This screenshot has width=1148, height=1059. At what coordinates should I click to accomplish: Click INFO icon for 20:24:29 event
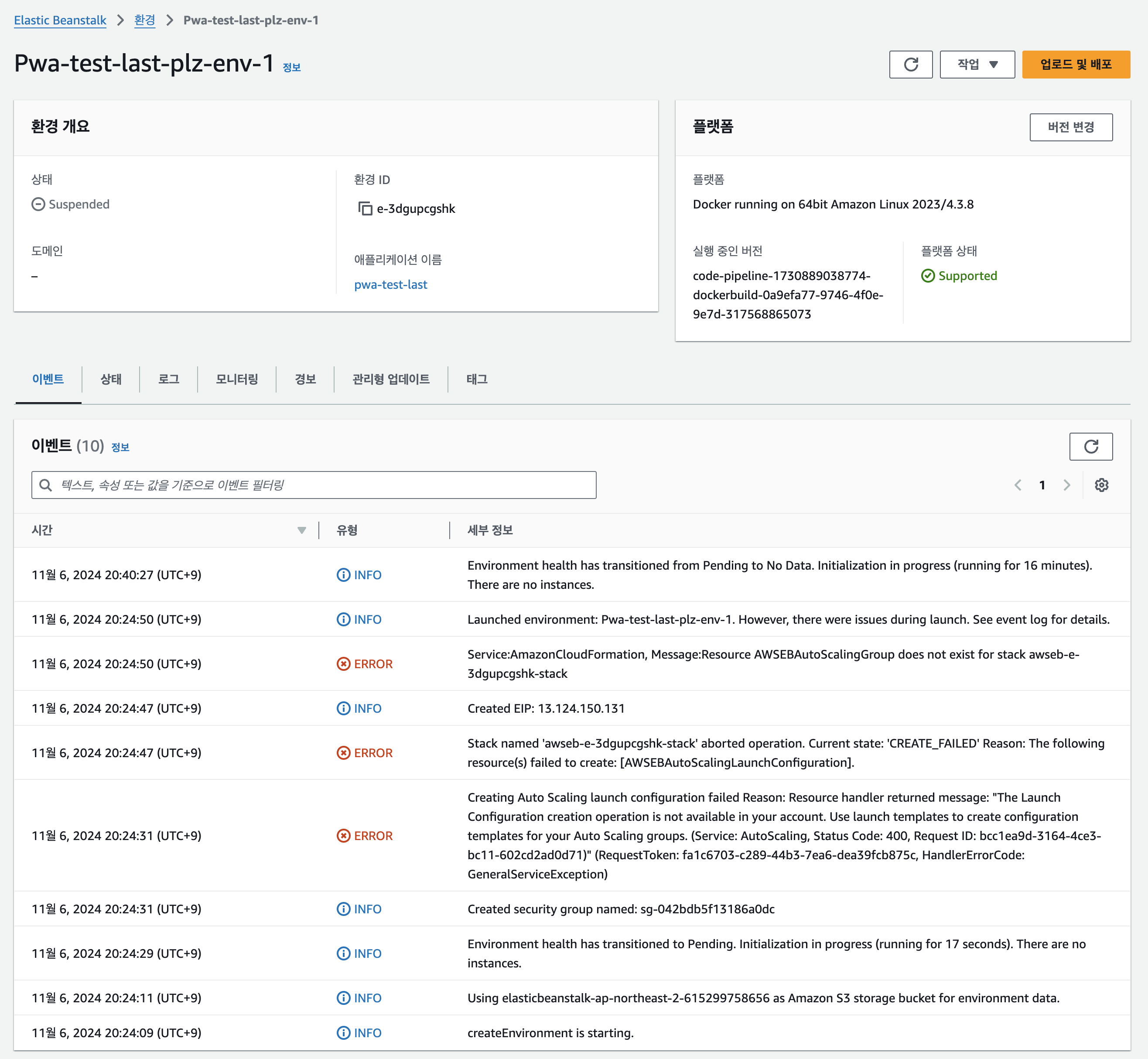pyautogui.click(x=343, y=953)
